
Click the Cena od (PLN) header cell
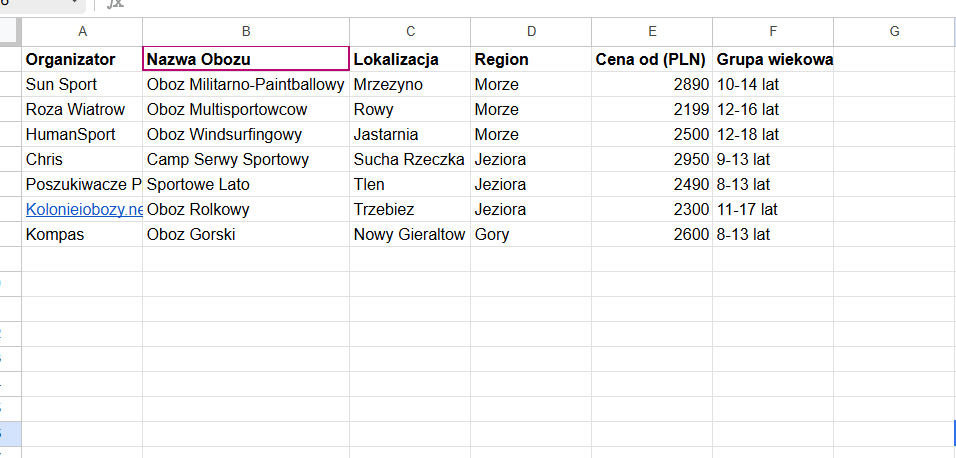coord(652,60)
